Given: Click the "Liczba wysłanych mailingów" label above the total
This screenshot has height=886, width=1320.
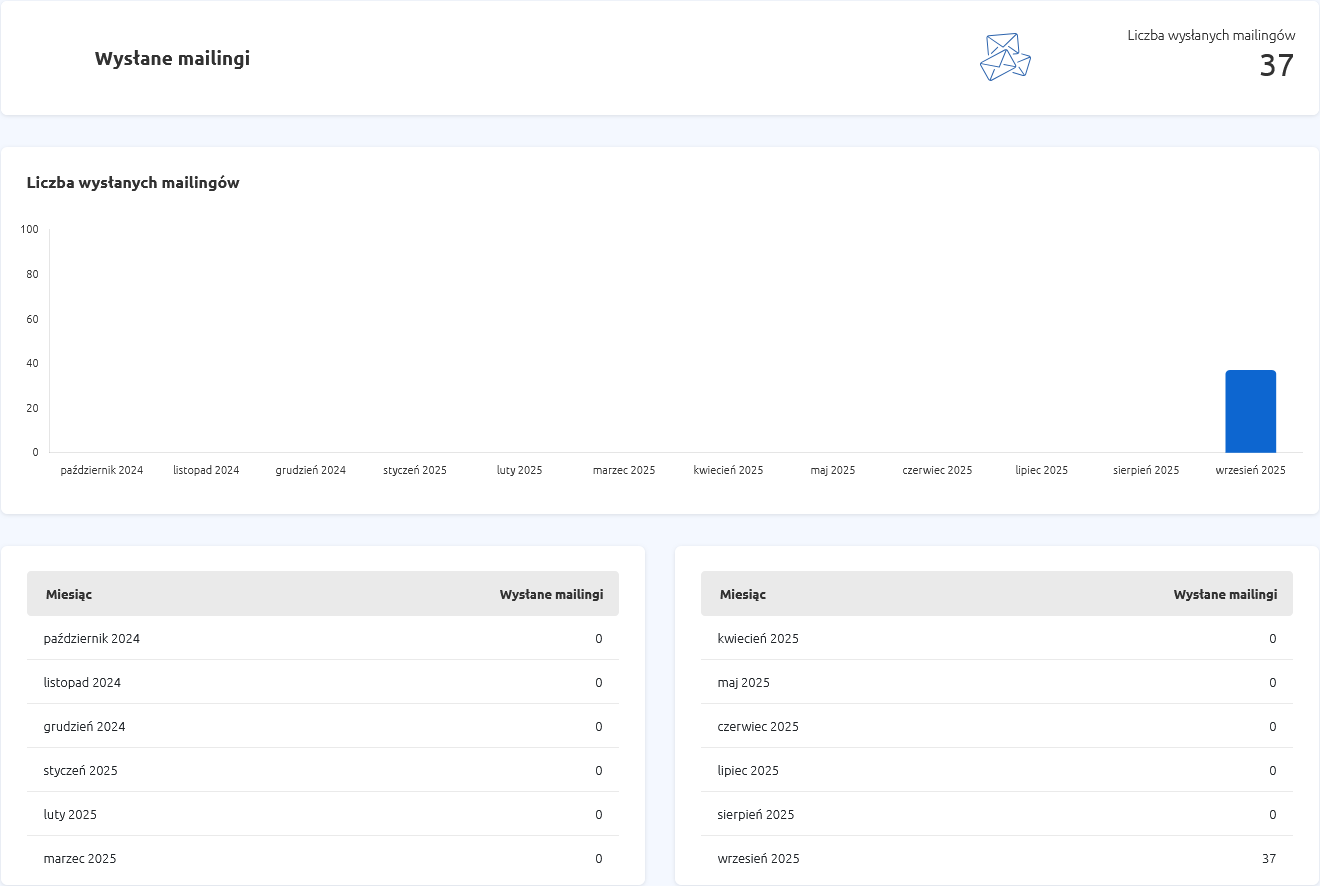Looking at the screenshot, I should tap(1211, 35).
